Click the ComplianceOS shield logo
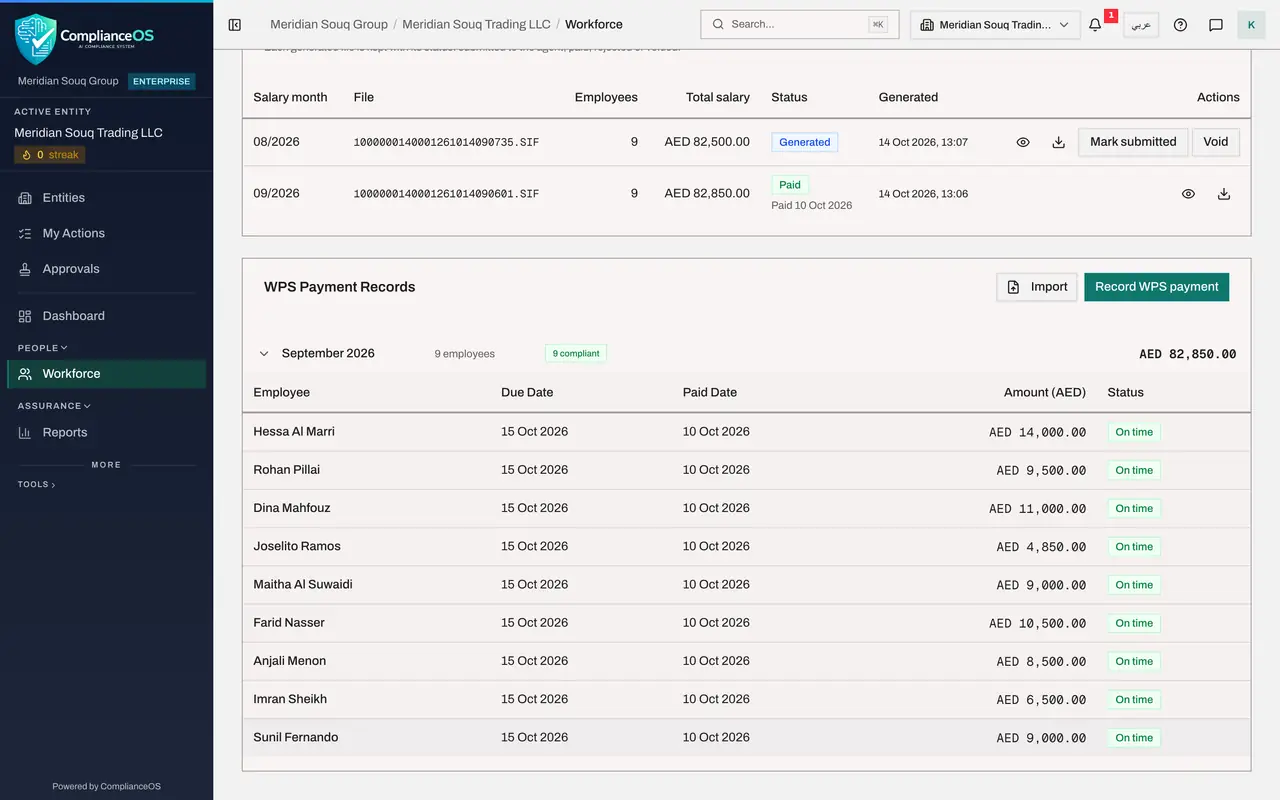This screenshot has width=1280, height=800. tap(35, 38)
